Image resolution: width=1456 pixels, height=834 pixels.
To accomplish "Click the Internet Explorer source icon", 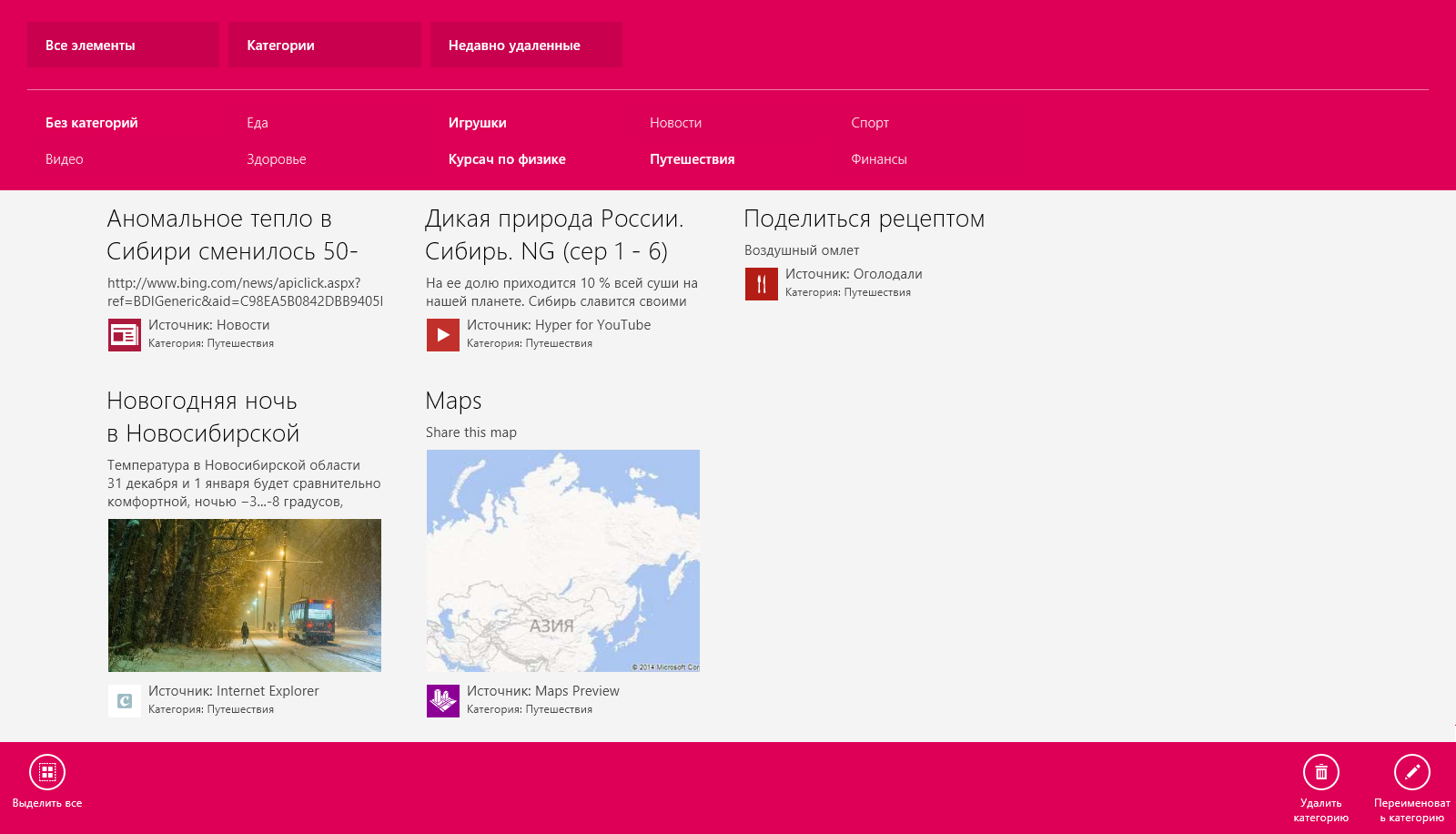I will click(x=125, y=701).
